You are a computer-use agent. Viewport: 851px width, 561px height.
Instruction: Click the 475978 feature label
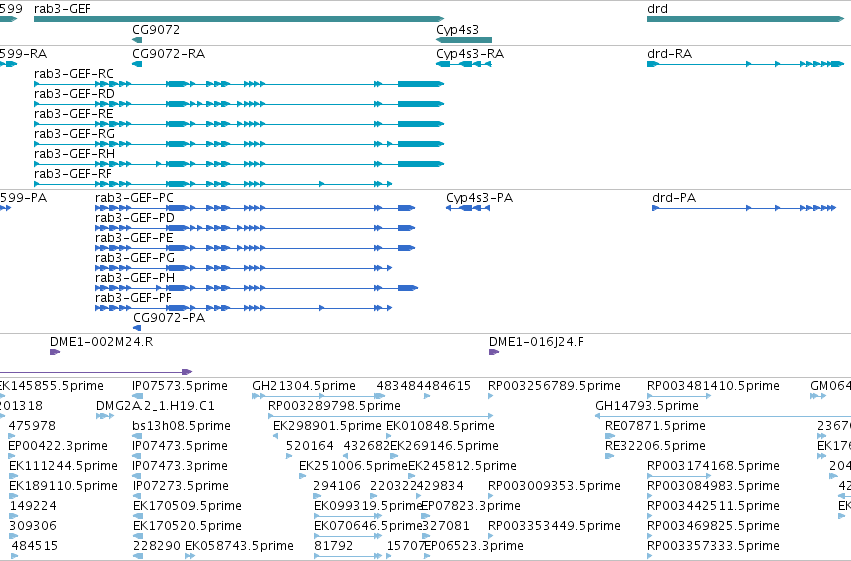click(32, 426)
